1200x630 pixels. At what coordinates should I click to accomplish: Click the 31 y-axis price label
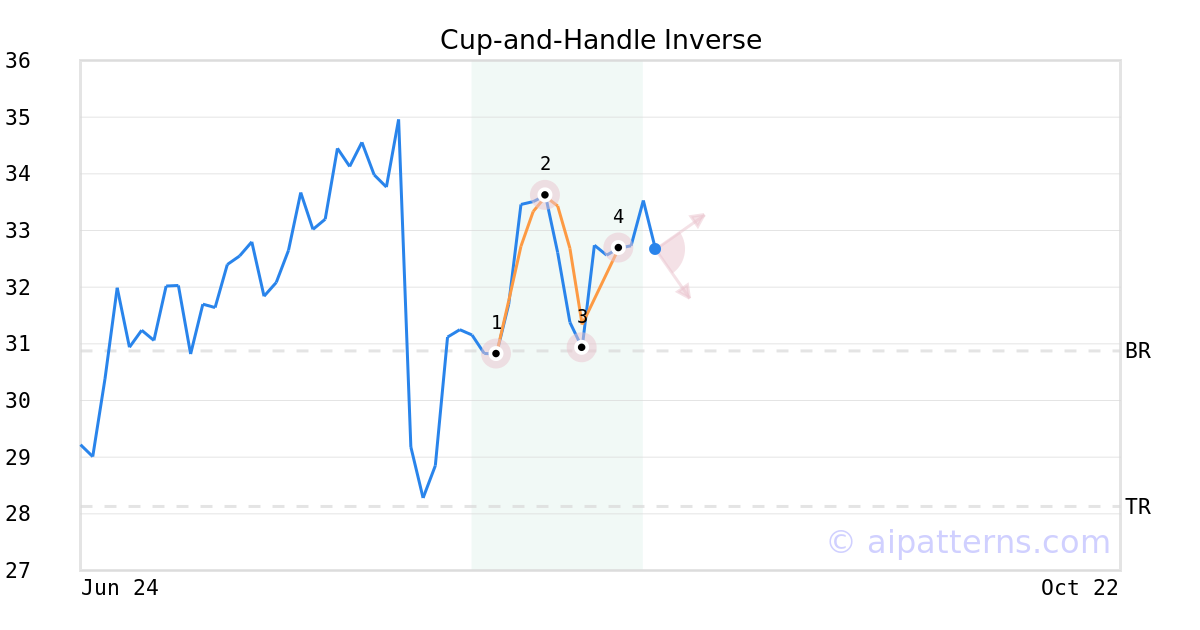[18, 344]
